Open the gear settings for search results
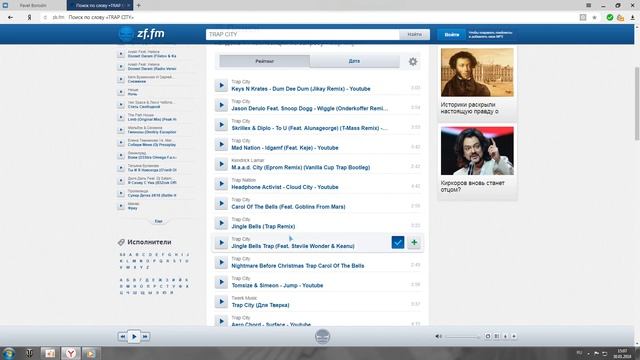 click(x=413, y=62)
